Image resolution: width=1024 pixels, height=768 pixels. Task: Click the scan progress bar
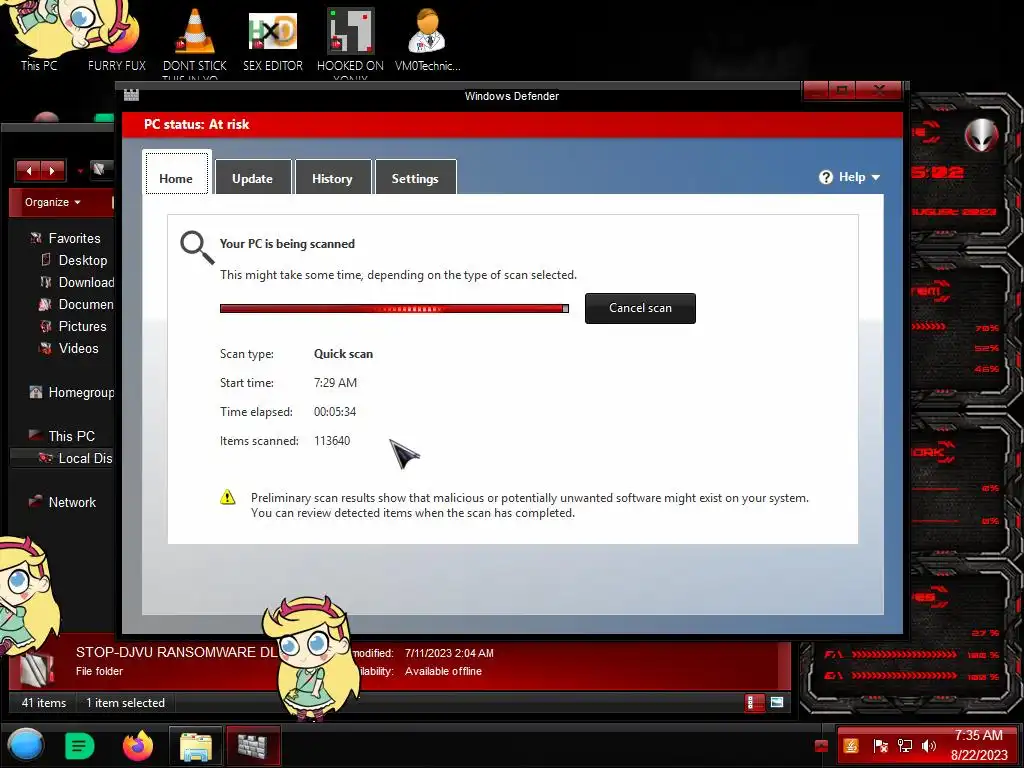coord(394,308)
